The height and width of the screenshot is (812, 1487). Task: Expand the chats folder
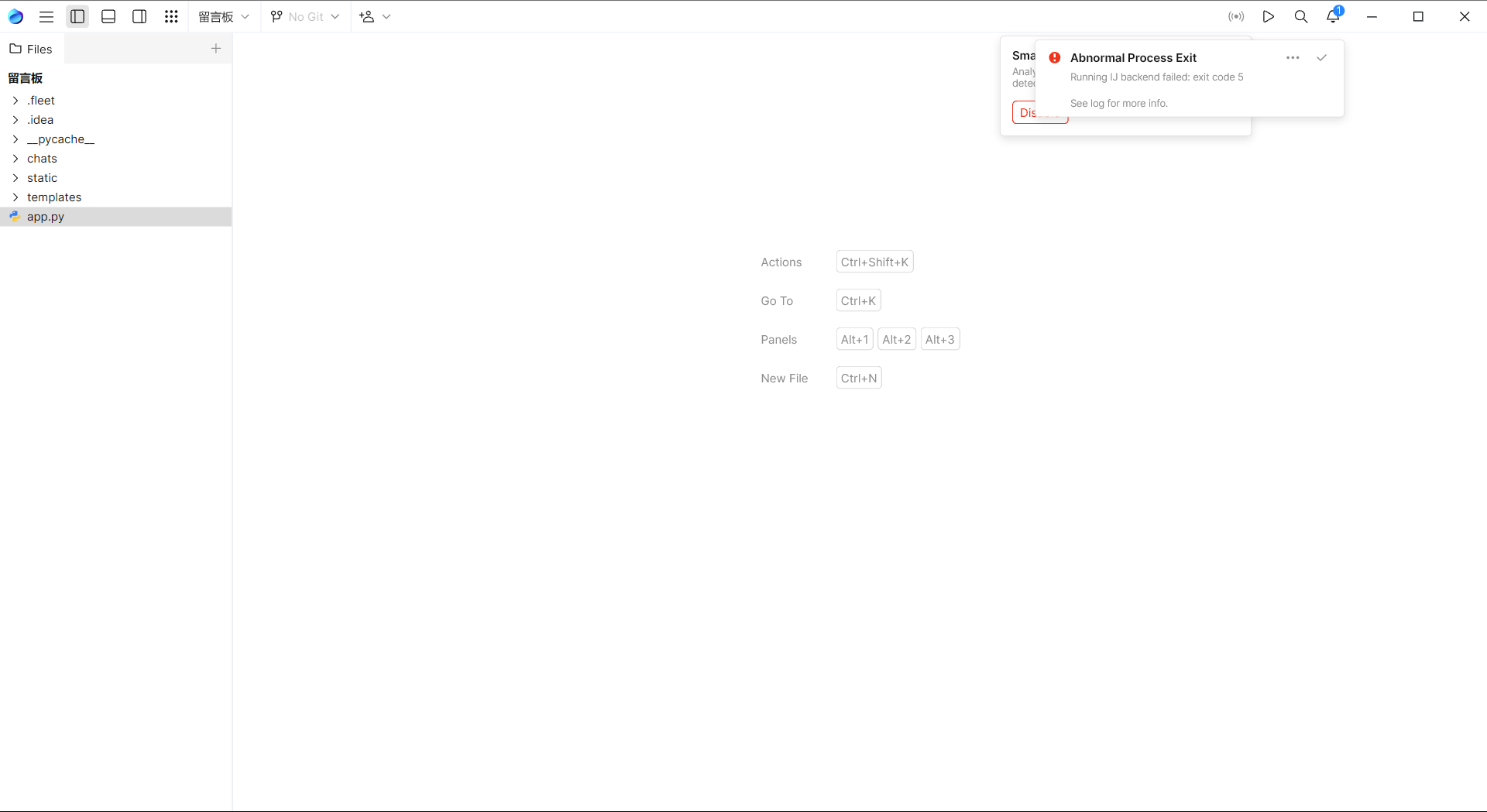coord(15,159)
